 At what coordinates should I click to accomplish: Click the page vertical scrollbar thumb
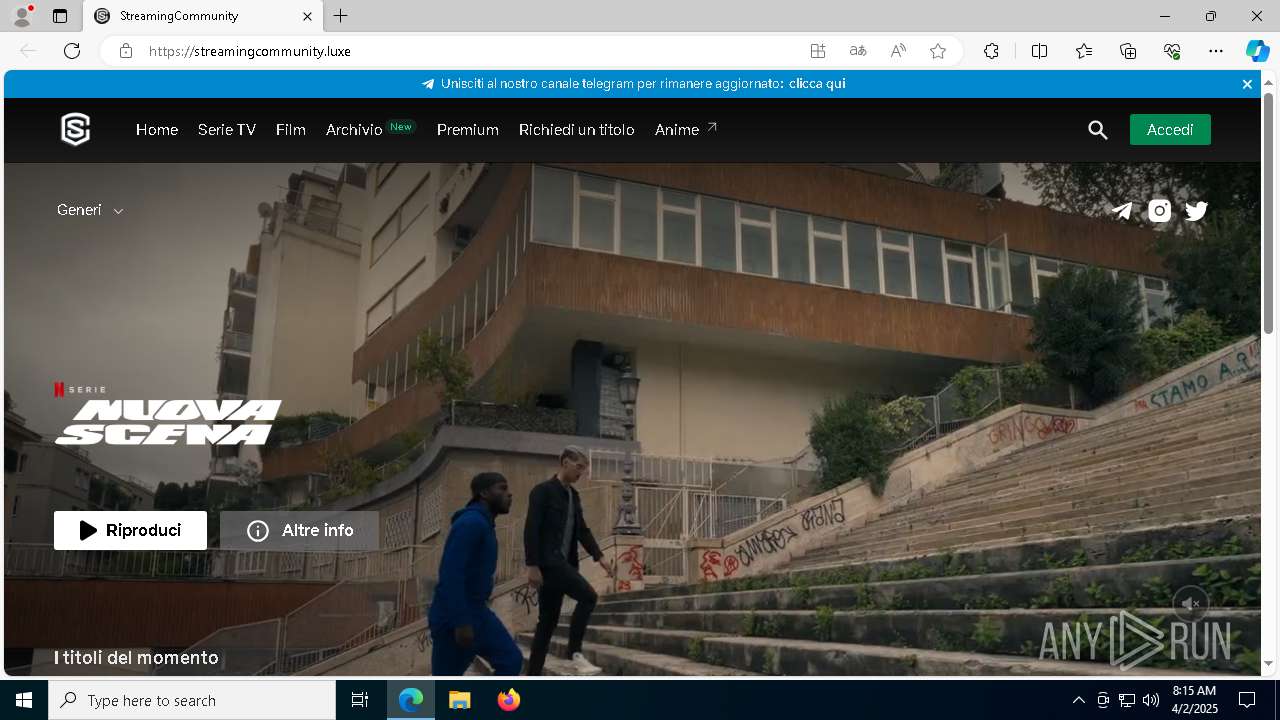[x=1268, y=213]
